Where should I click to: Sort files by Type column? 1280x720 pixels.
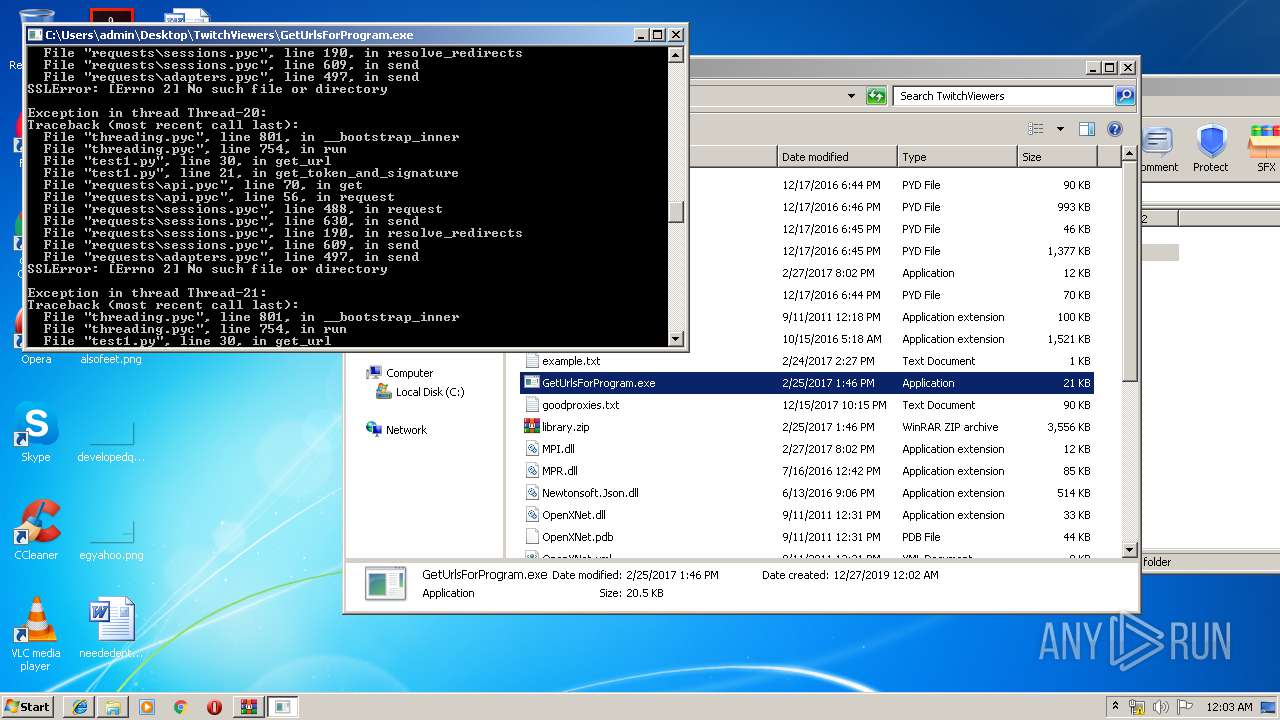pos(957,157)
